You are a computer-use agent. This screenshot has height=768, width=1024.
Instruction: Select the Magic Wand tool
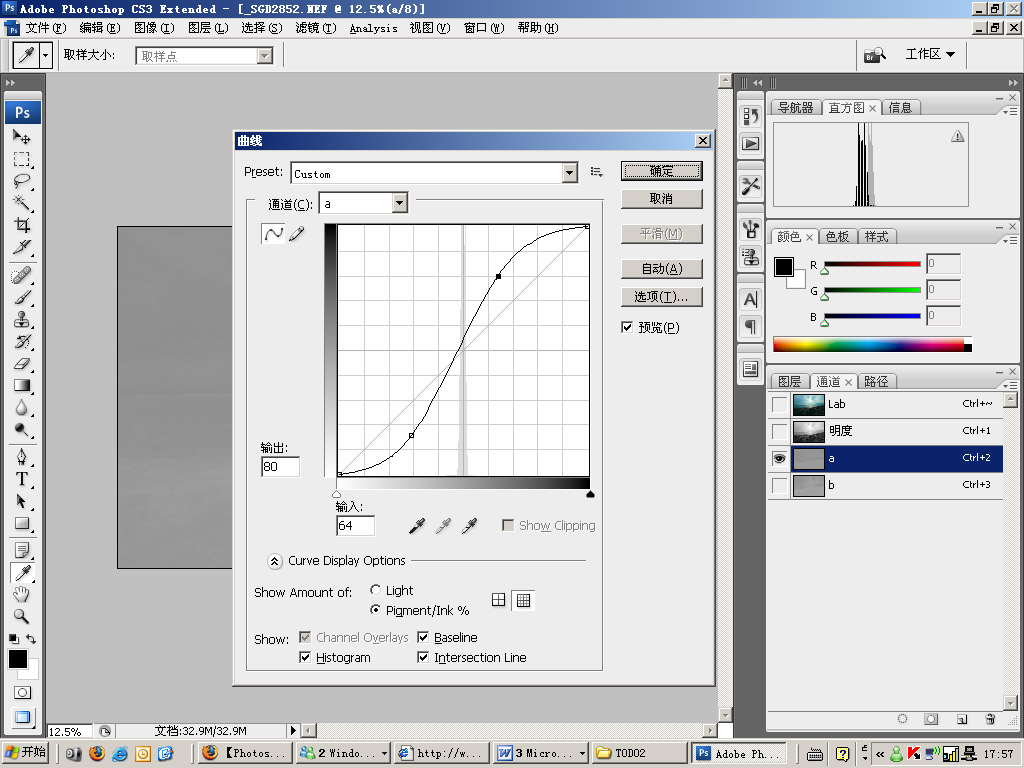(x=22, y=203)
